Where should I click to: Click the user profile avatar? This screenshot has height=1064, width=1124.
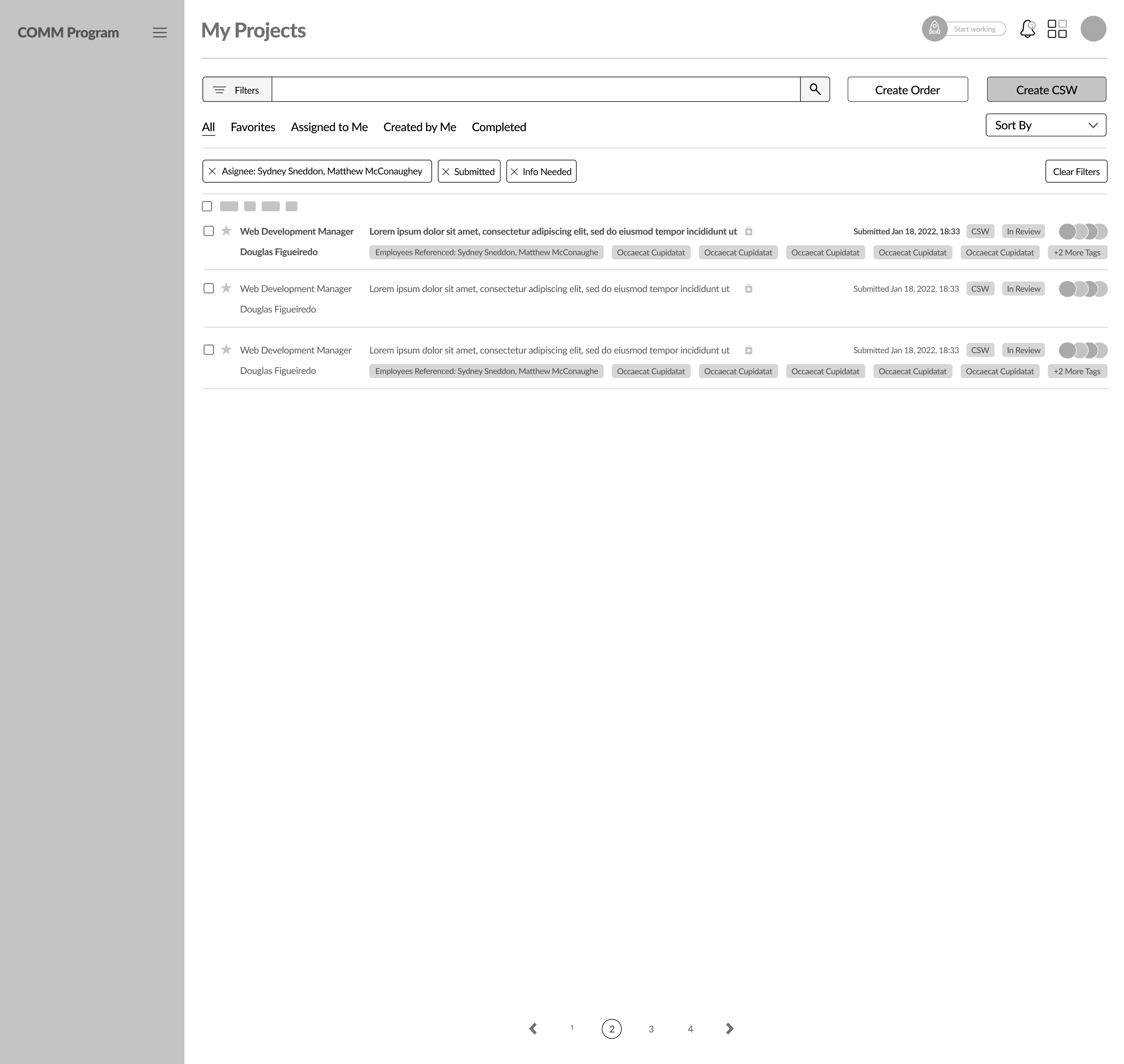coord(1093,29)
